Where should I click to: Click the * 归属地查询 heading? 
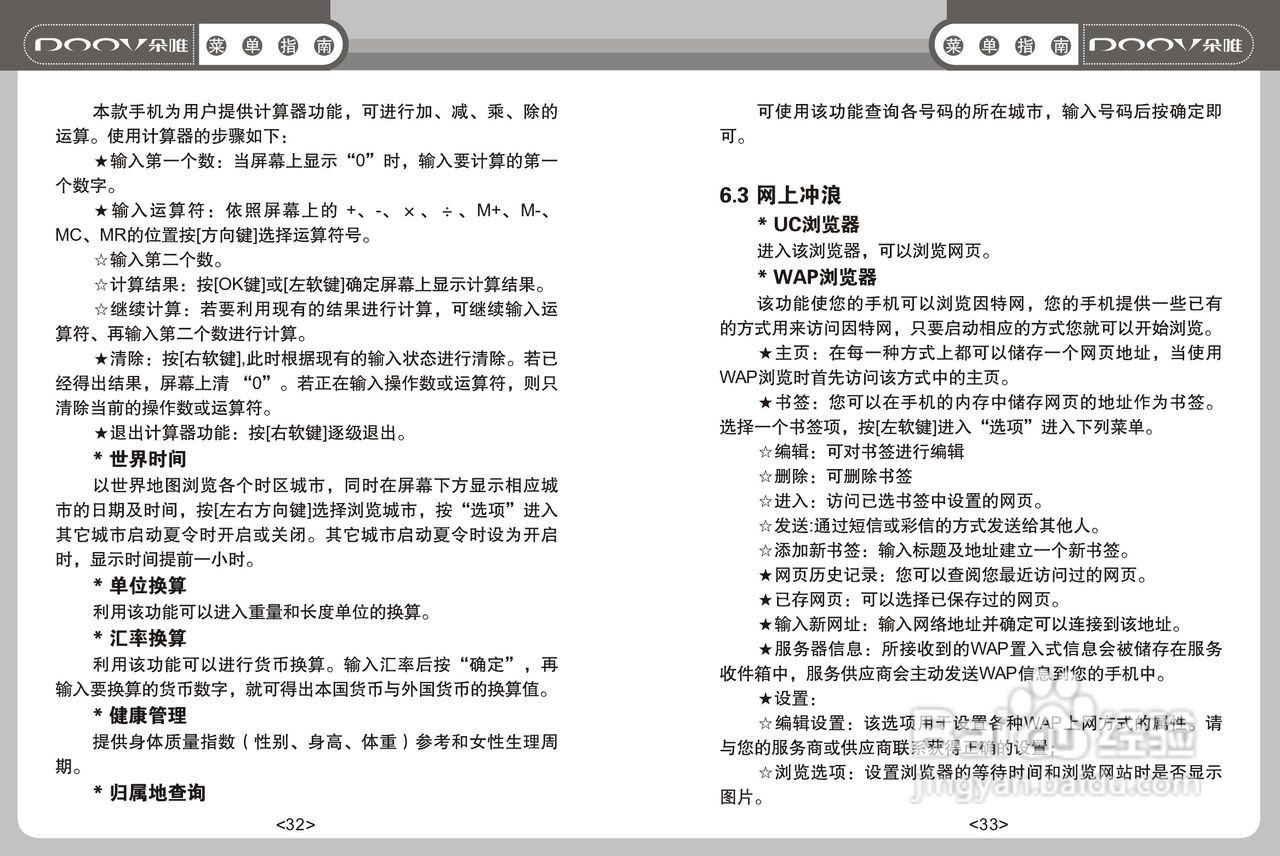click(147, 792)
